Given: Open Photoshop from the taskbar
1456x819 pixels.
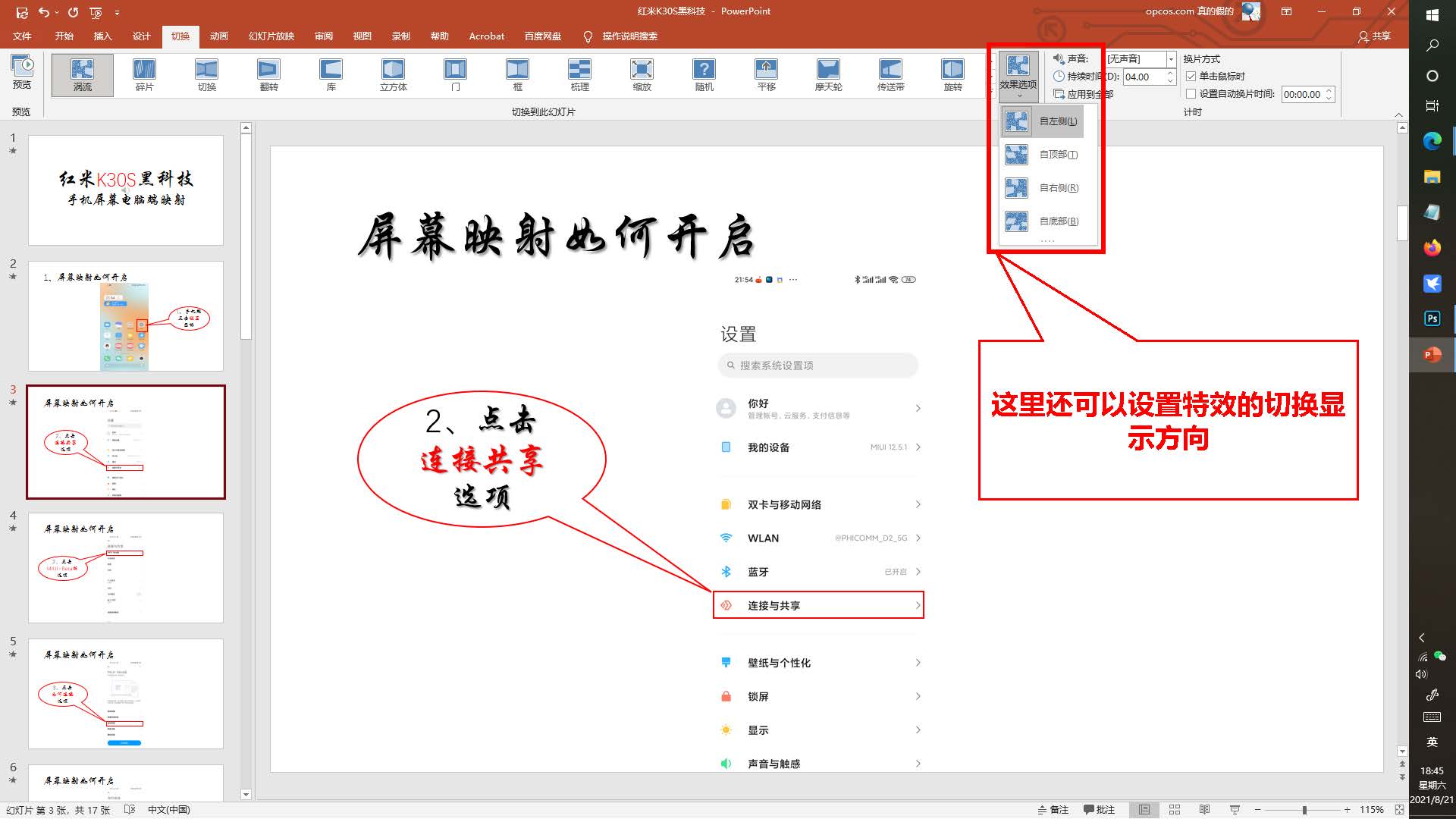Looking at the screenshot, I should [1432, 318].
